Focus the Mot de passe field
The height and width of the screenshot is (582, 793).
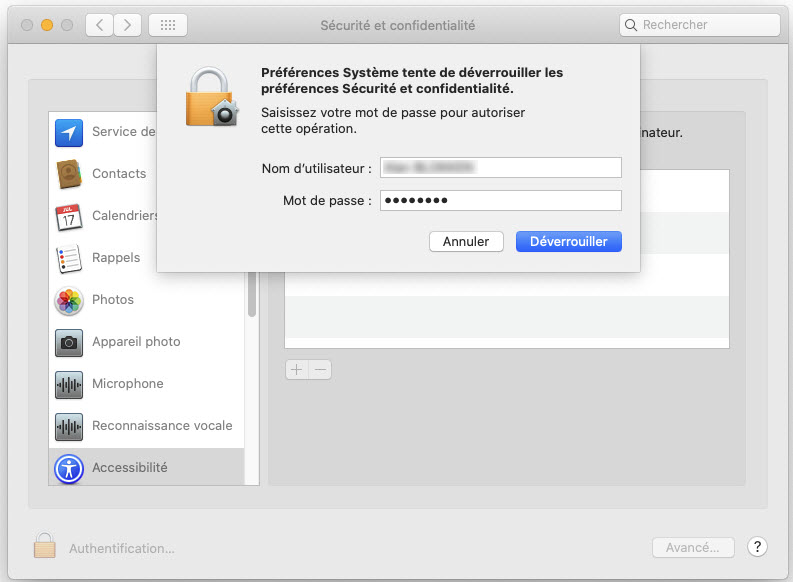coord(500,201)
